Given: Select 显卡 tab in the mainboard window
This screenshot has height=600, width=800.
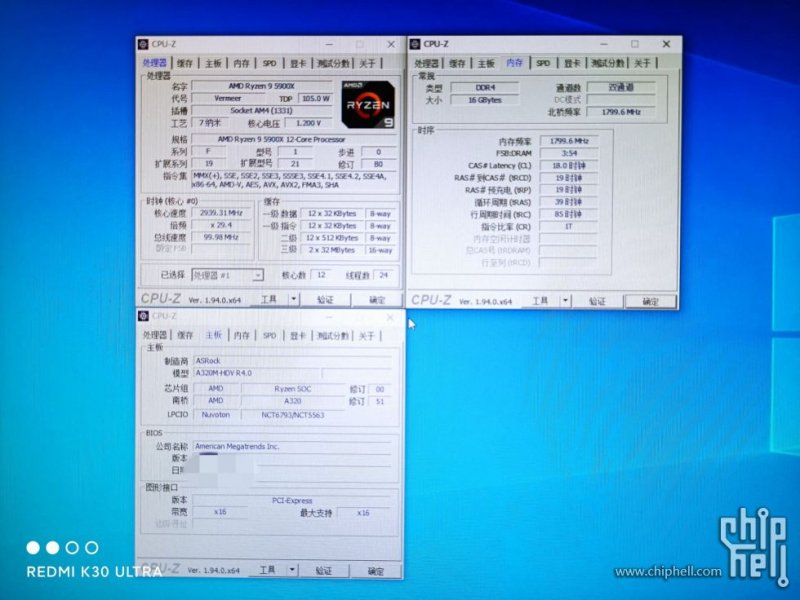Looking at the screenshot, I should tap(298, 335).
